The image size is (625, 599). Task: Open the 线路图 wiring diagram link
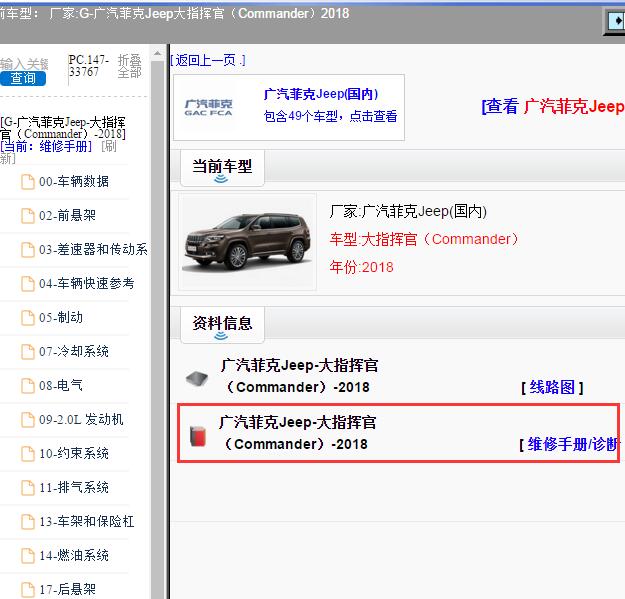[x=552, y=387]
